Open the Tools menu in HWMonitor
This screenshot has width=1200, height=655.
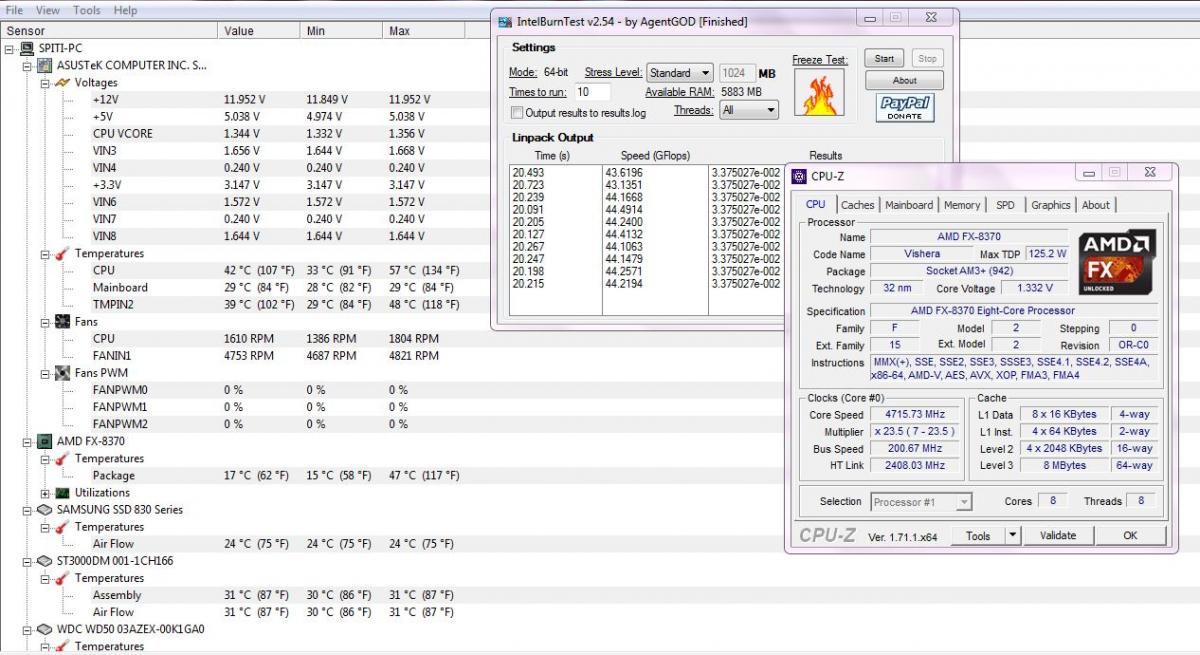click(x=86, y=10)
